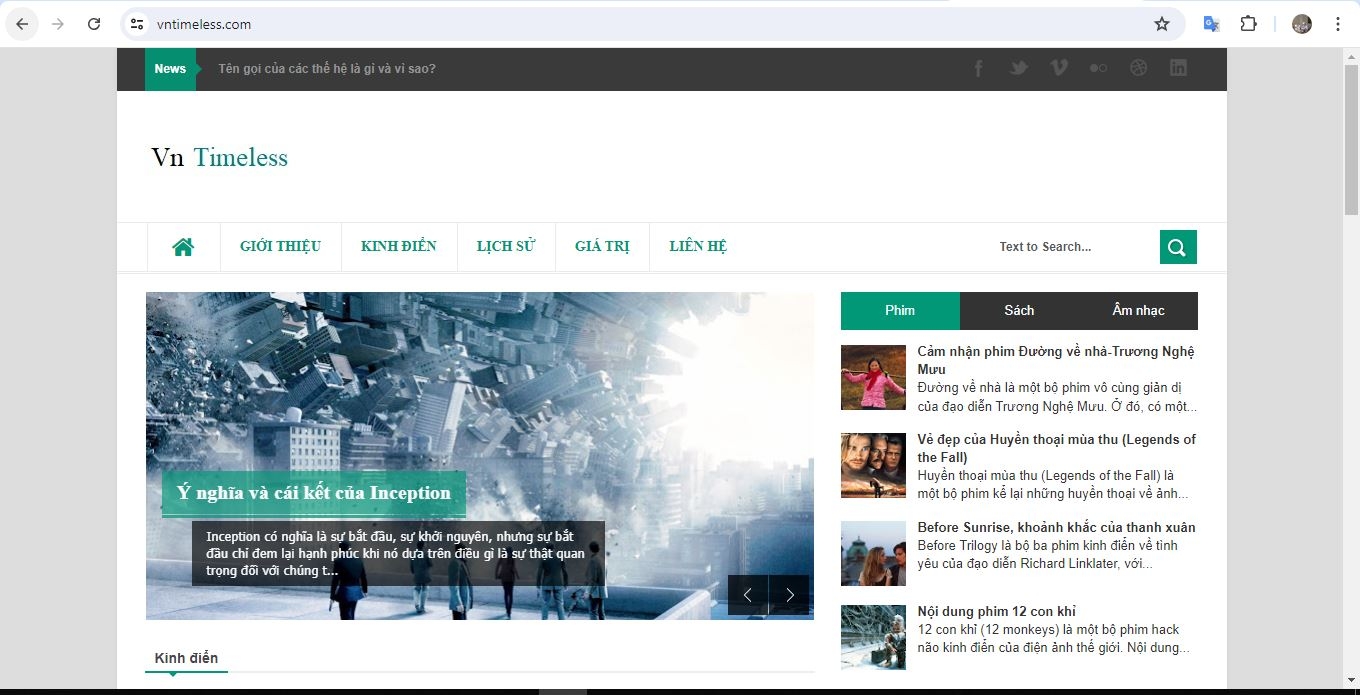
Task: Go to the home page via house icon
Action: pos(183,247)
